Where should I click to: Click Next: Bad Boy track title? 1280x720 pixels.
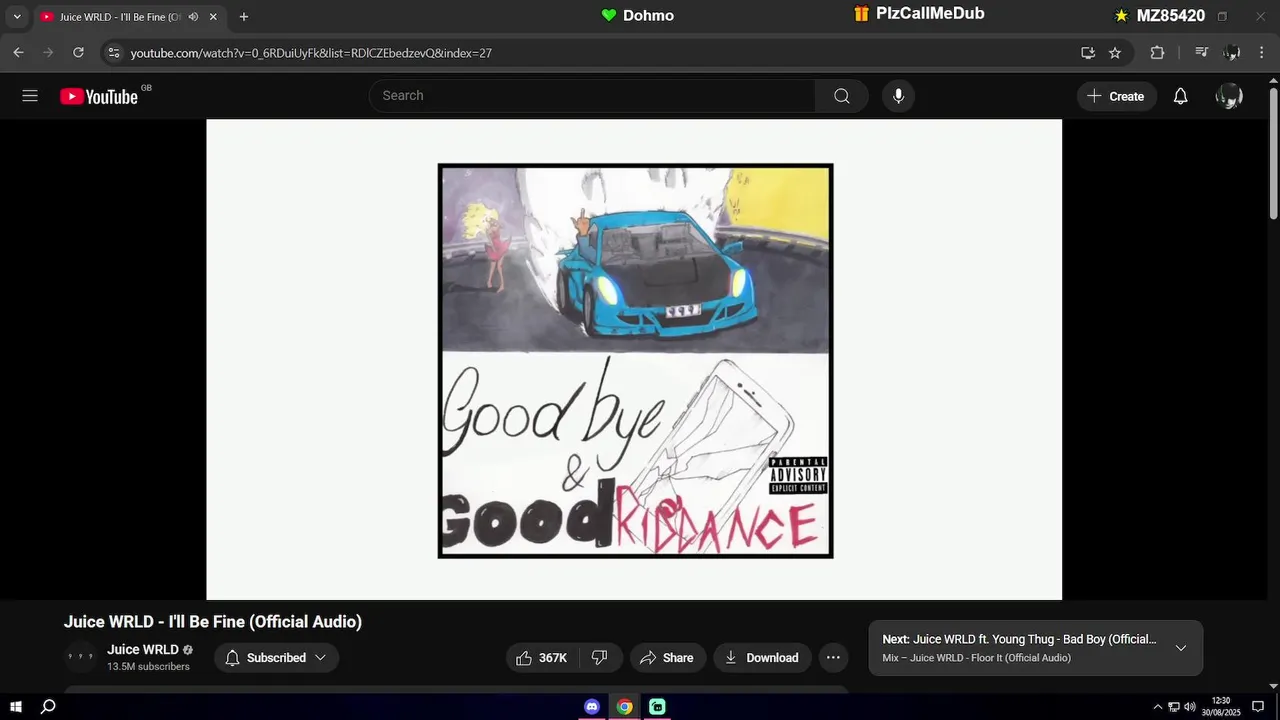(x=1019, y=639)
